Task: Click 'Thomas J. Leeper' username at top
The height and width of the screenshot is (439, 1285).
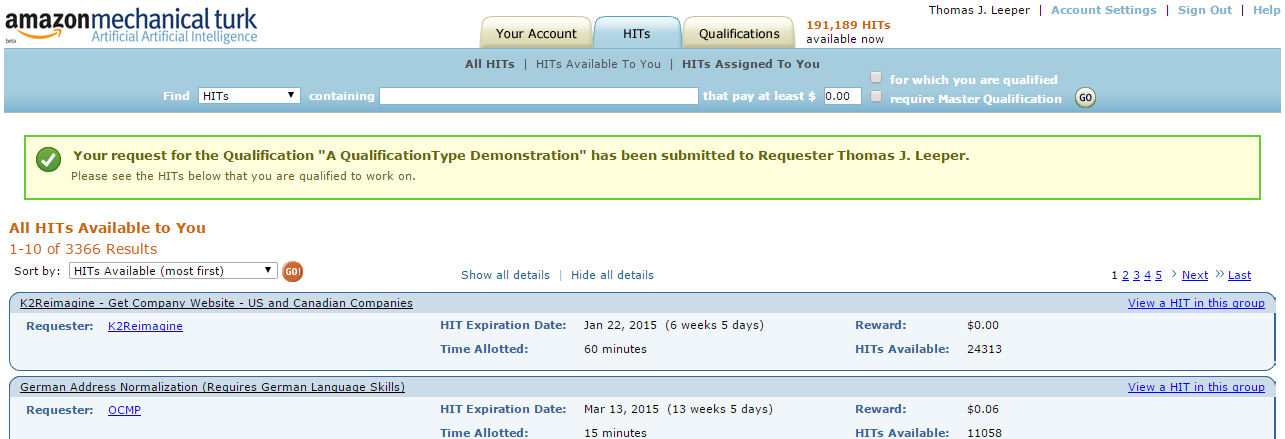Action: 979,10
